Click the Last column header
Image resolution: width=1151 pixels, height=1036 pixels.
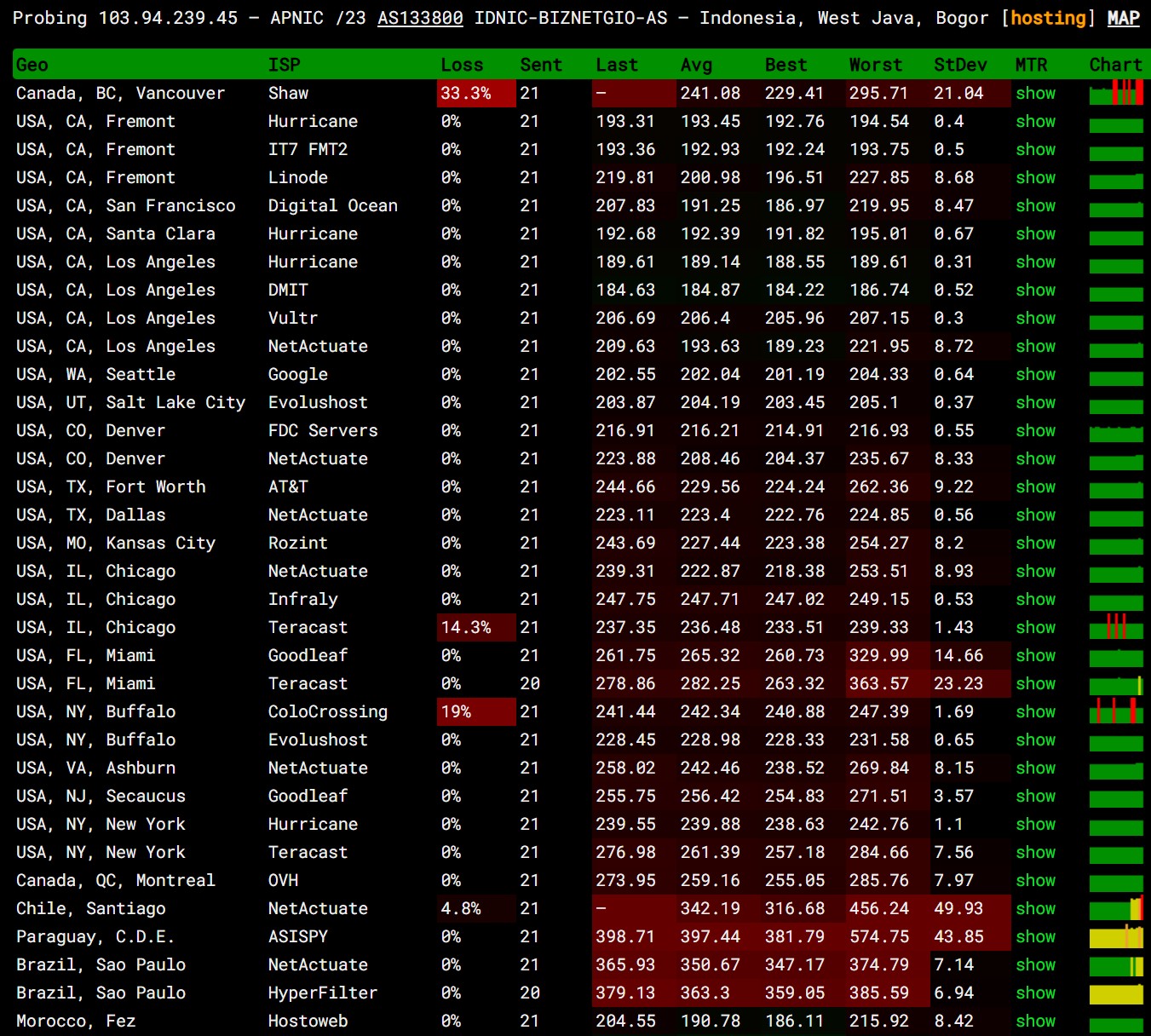click(617, 65)
